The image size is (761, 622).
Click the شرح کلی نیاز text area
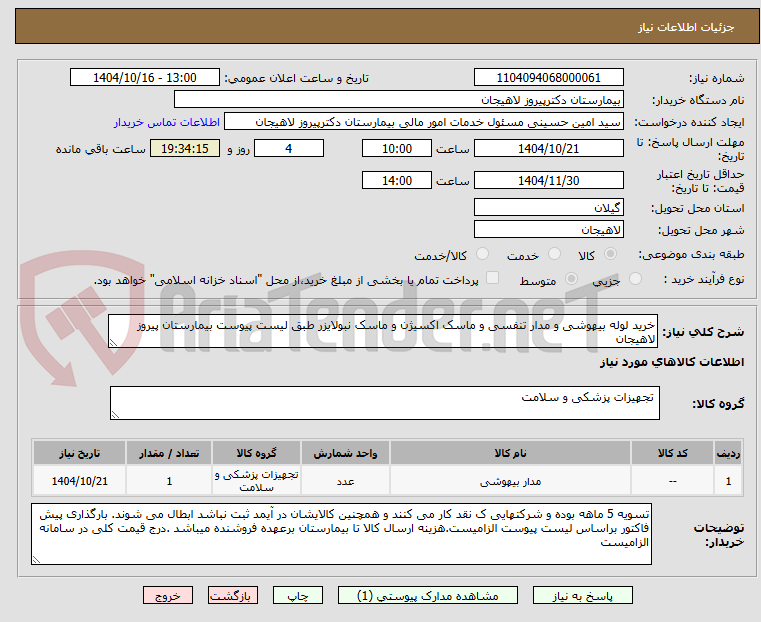point(383,331)
